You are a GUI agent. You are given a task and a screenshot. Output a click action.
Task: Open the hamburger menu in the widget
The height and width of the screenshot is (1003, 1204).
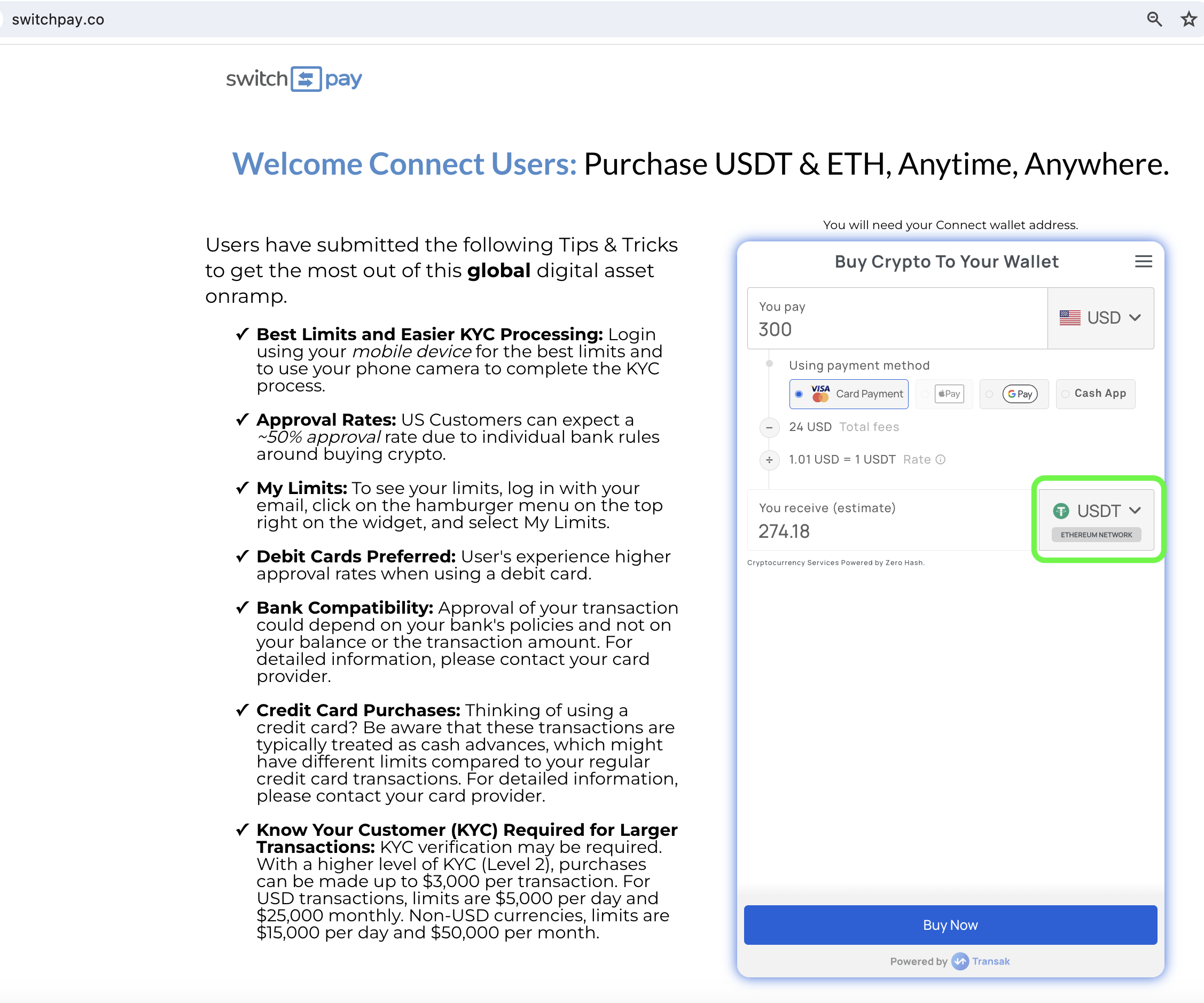pos(1143,261)
